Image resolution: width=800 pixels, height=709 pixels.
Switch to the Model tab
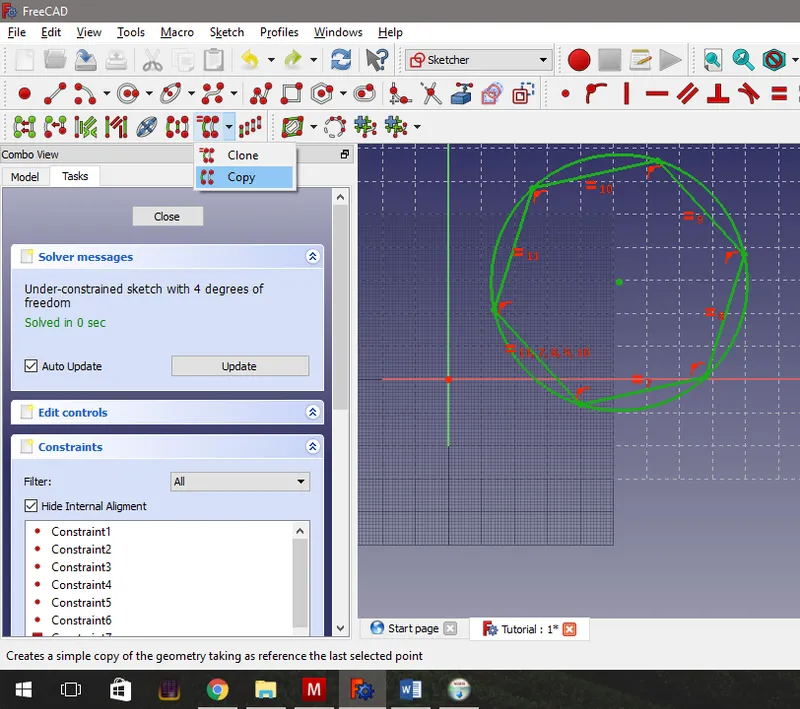coord(24,176)
